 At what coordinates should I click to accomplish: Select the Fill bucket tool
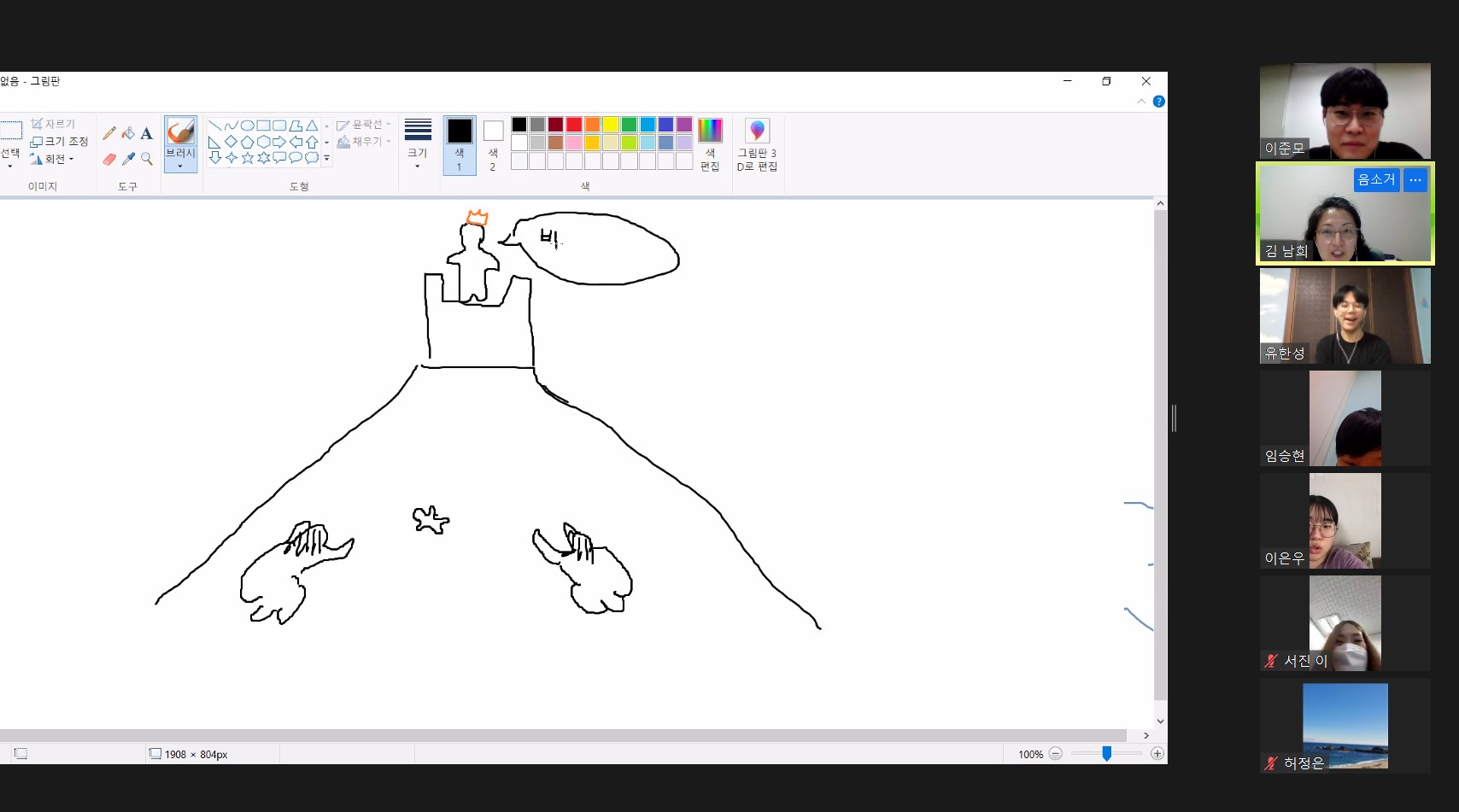128,133
